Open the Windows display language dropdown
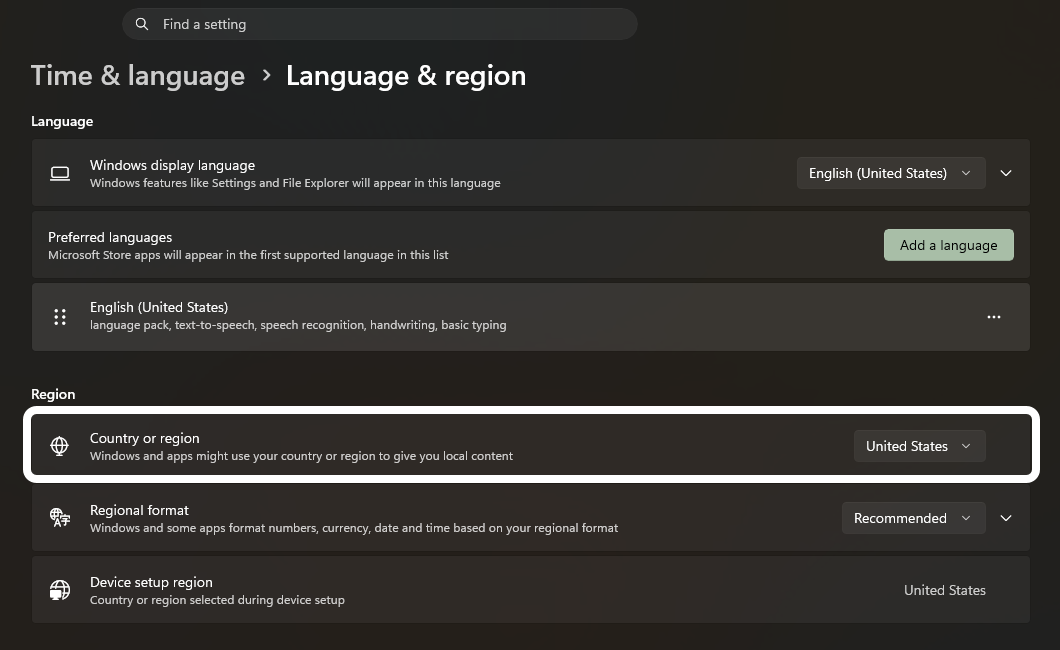 890,173
